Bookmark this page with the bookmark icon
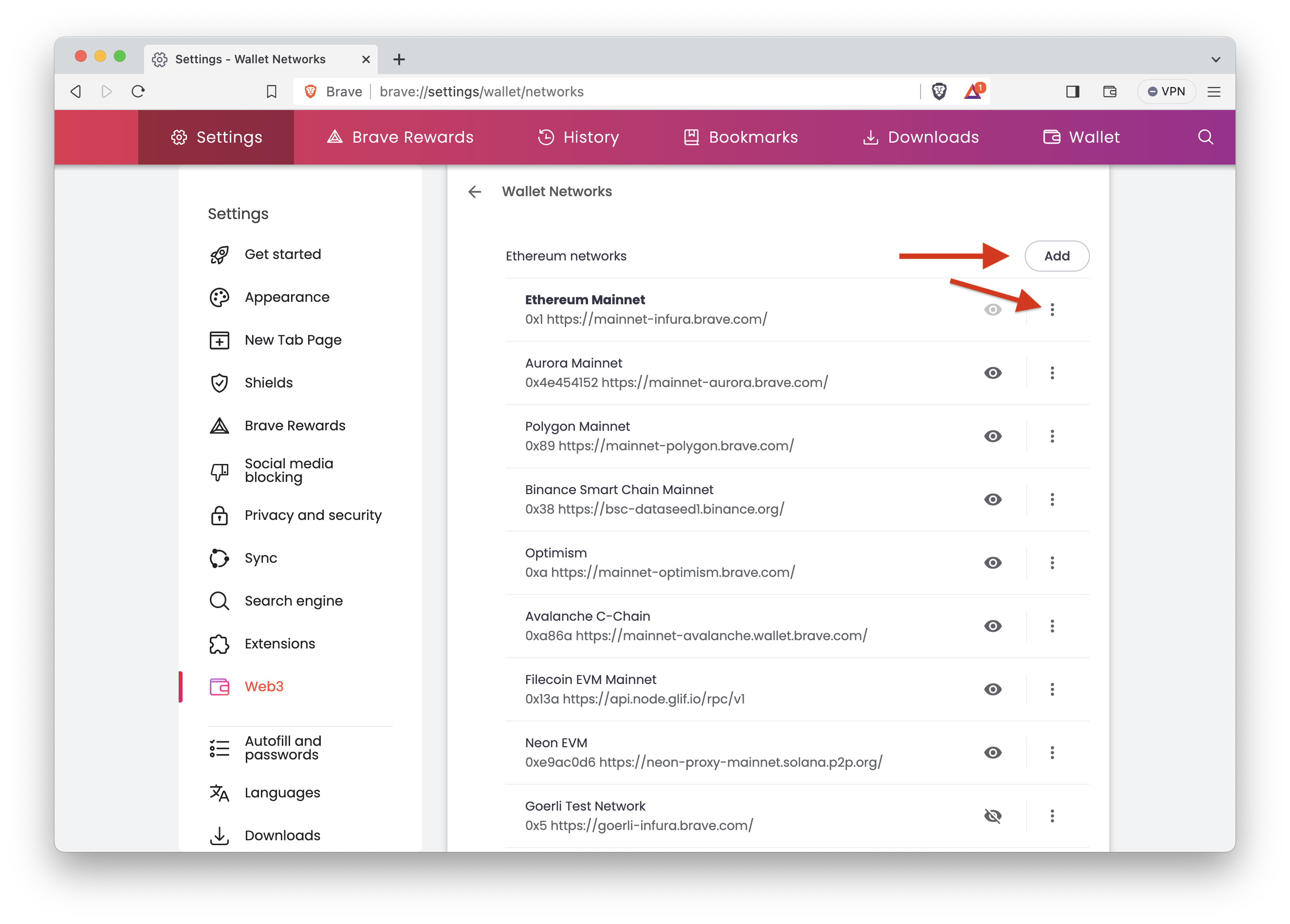The height and width of the screenshot is (924, 1290). [x=271, y=92]
